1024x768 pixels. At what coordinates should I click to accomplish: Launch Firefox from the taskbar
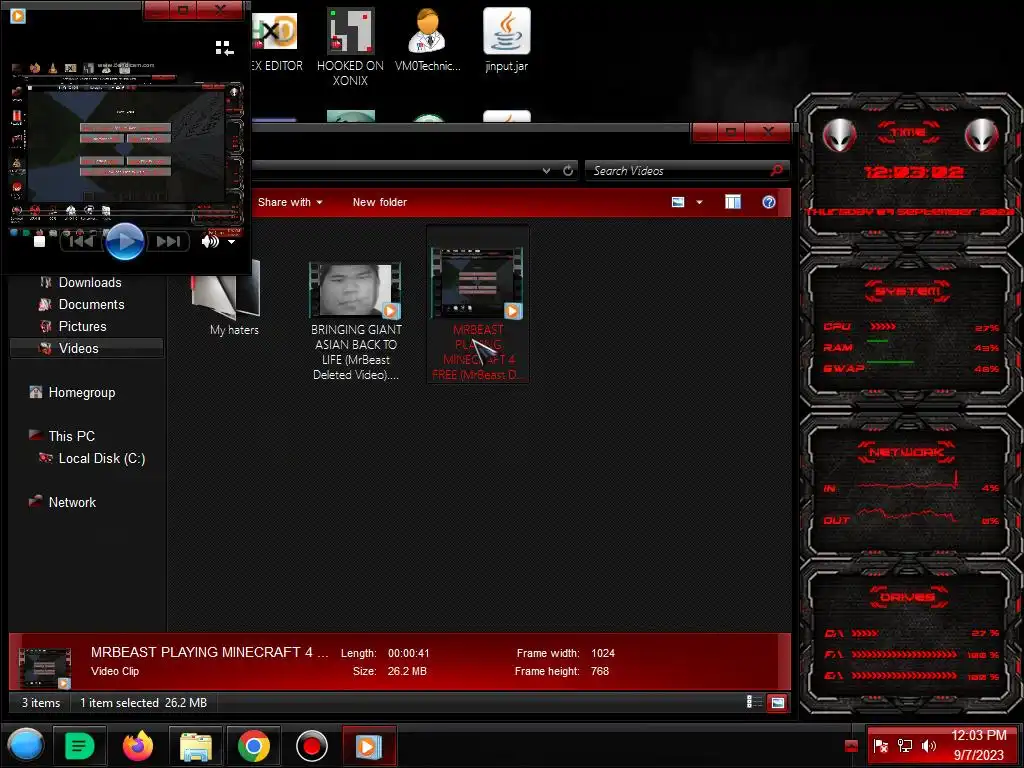138,745
